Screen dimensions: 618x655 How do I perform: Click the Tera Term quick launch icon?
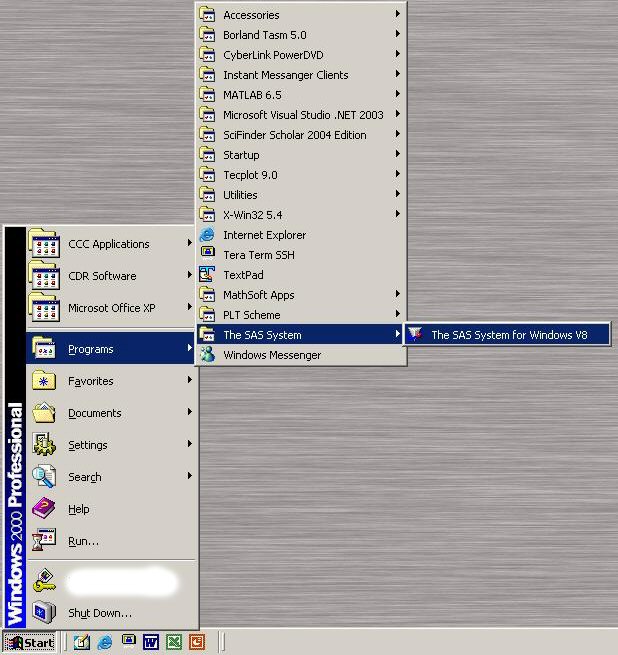point(129,640)
